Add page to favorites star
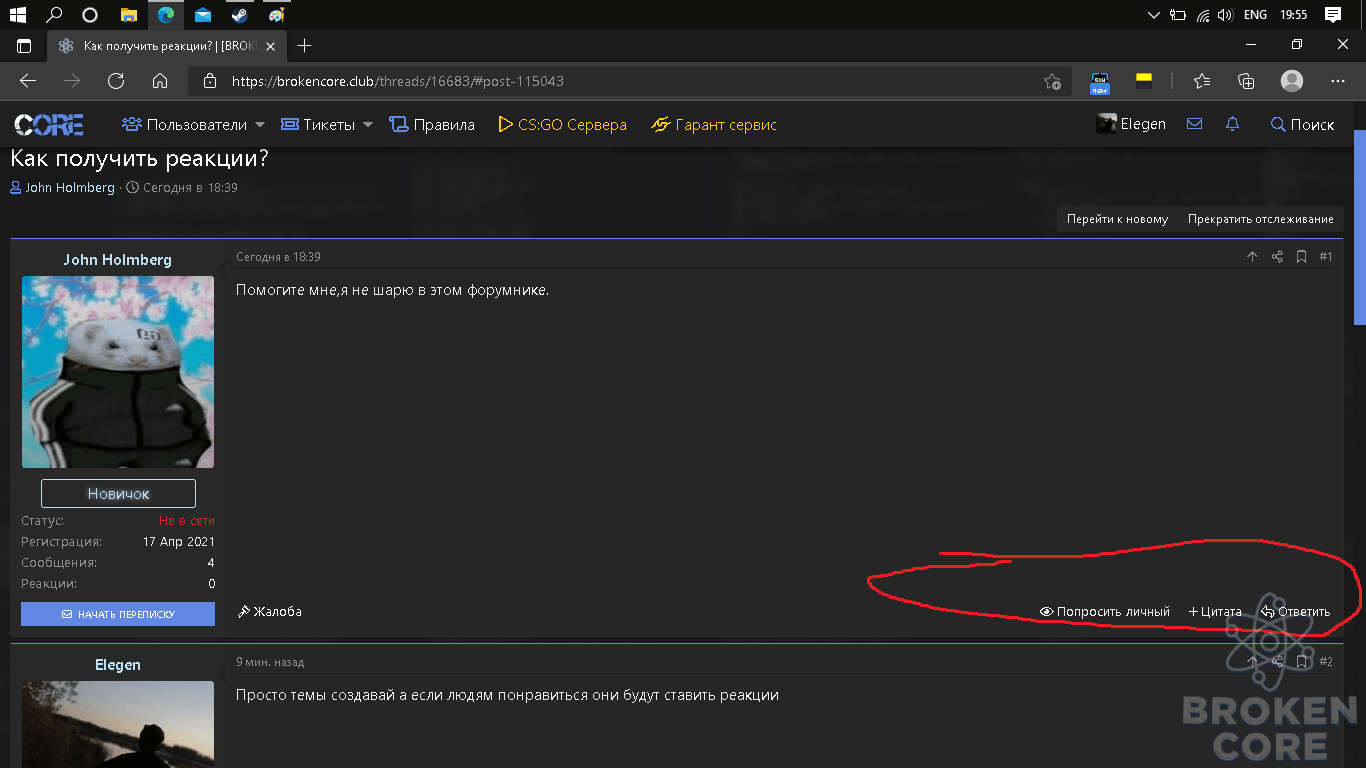Viewport: 1366px width, 768px height. click(1052, 82)
